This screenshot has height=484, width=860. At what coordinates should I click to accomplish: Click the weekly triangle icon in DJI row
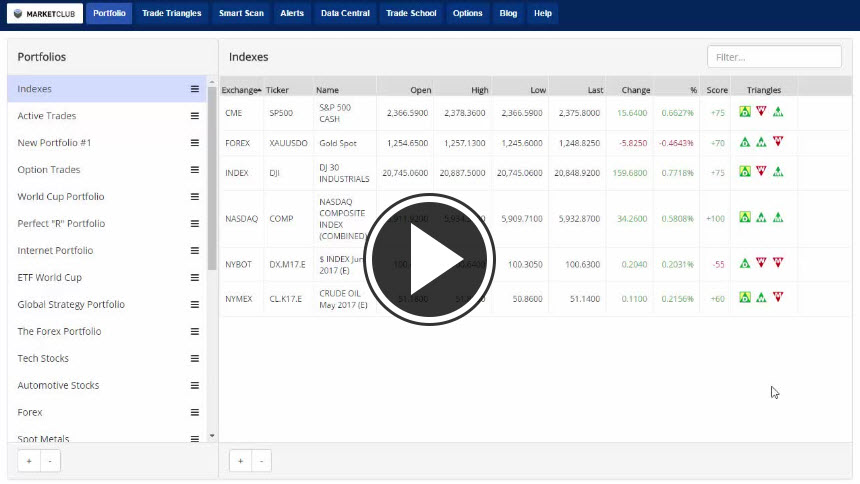pyautogui.click(x=761, y=172)
